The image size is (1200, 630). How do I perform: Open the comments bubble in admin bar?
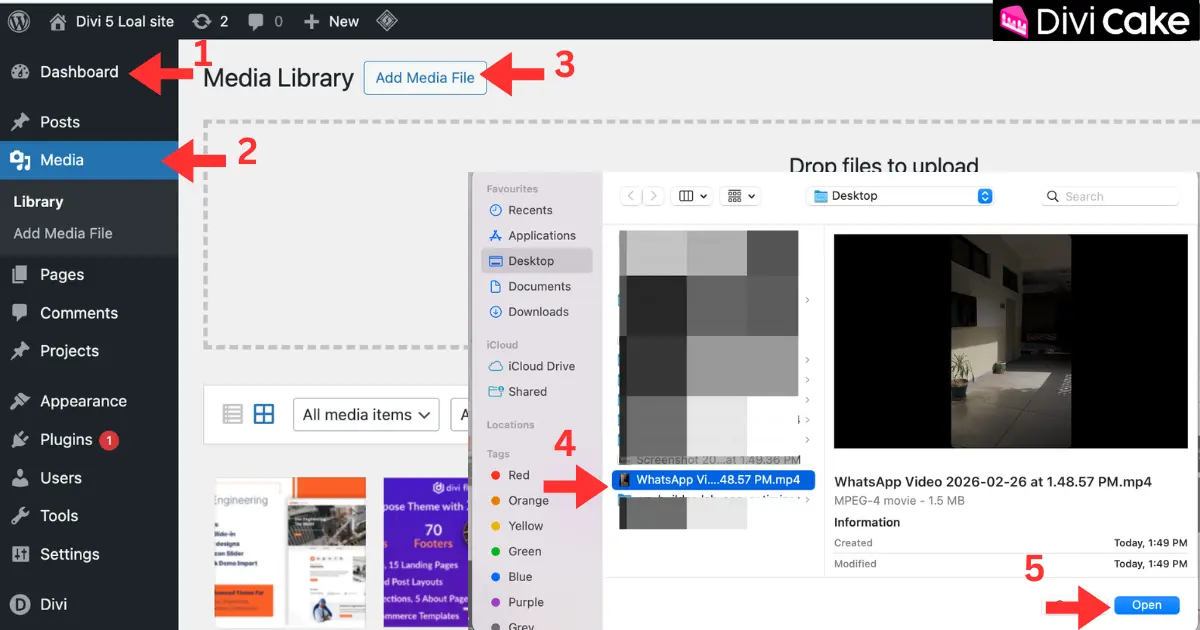264,21
